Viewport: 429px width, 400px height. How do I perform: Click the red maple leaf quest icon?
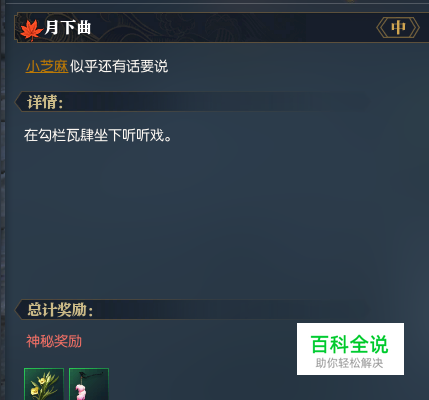31,30
